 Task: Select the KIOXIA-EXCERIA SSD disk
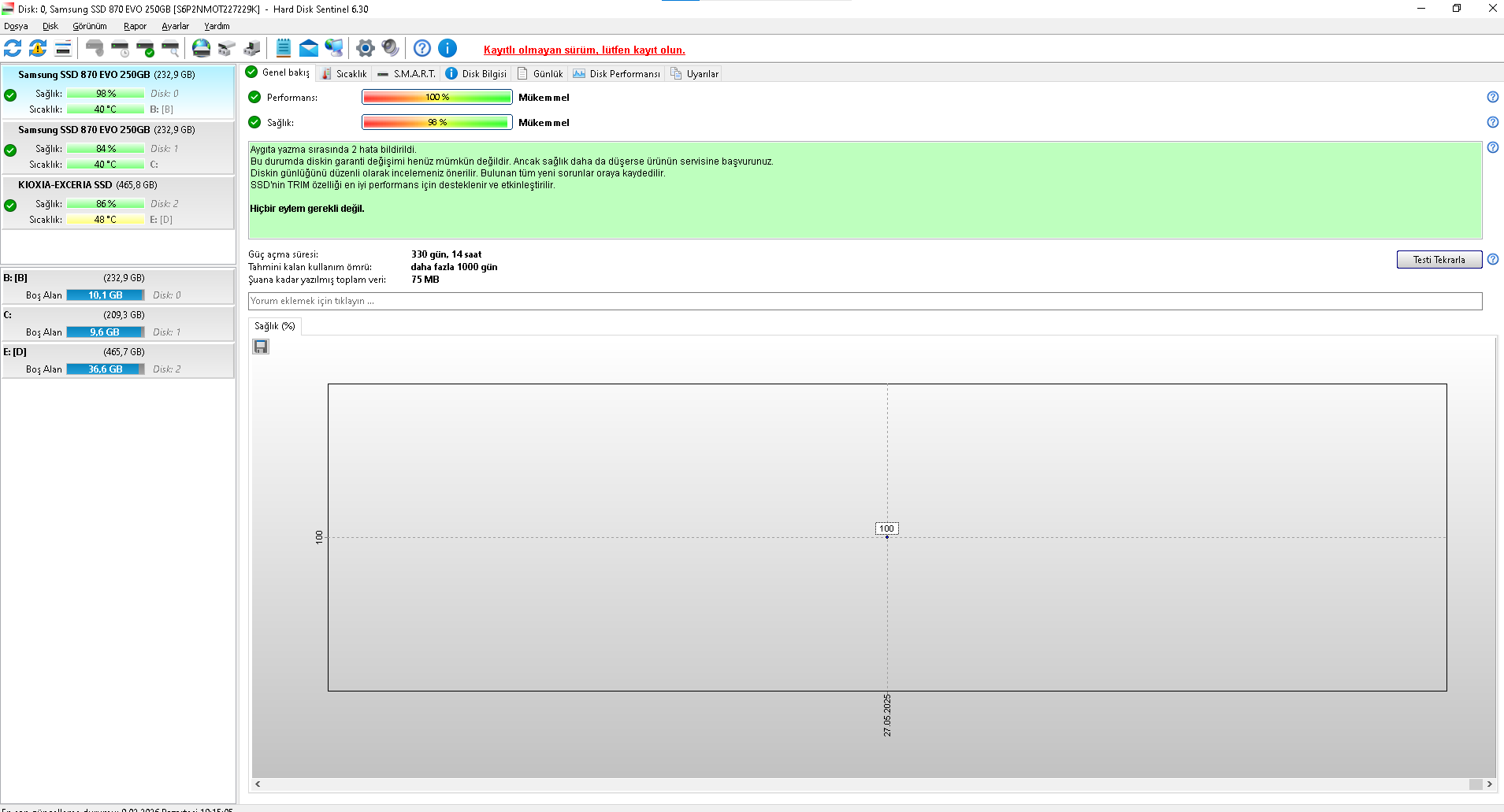click(x=118, y=202)
